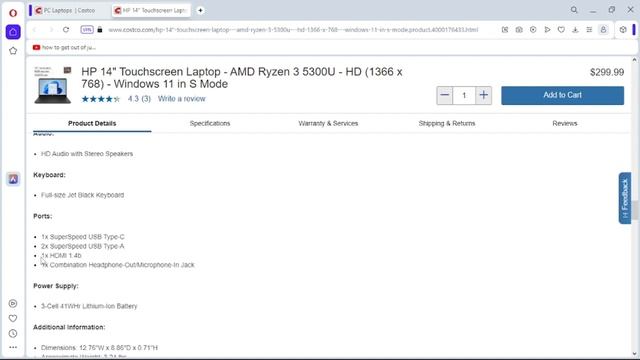Open the YouTube bookmark in bookmarks bar
640x360 pixels.
point(64,47)
